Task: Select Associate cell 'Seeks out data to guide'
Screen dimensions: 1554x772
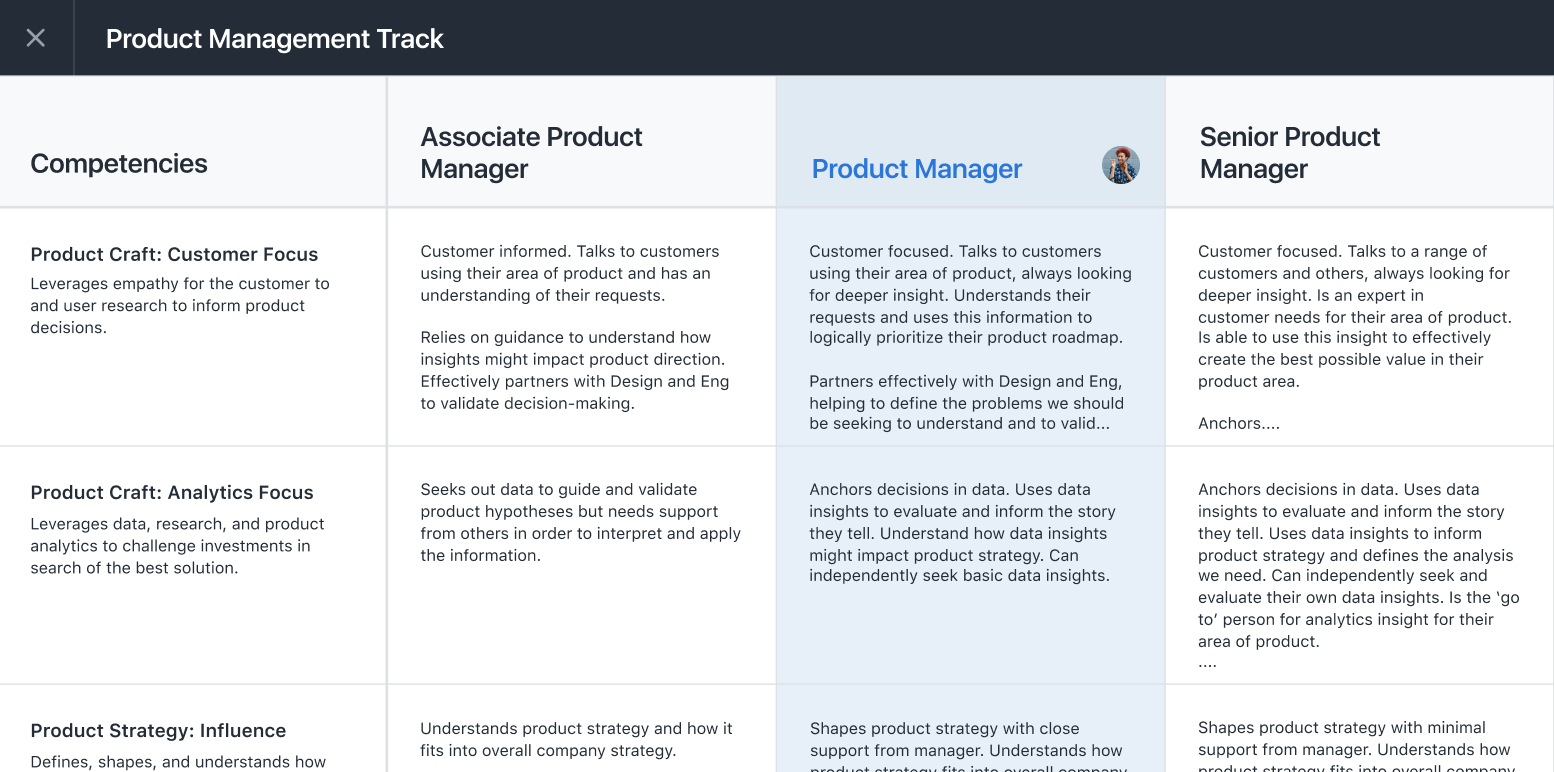Action: pyautogui.click(x=581, y=566)
